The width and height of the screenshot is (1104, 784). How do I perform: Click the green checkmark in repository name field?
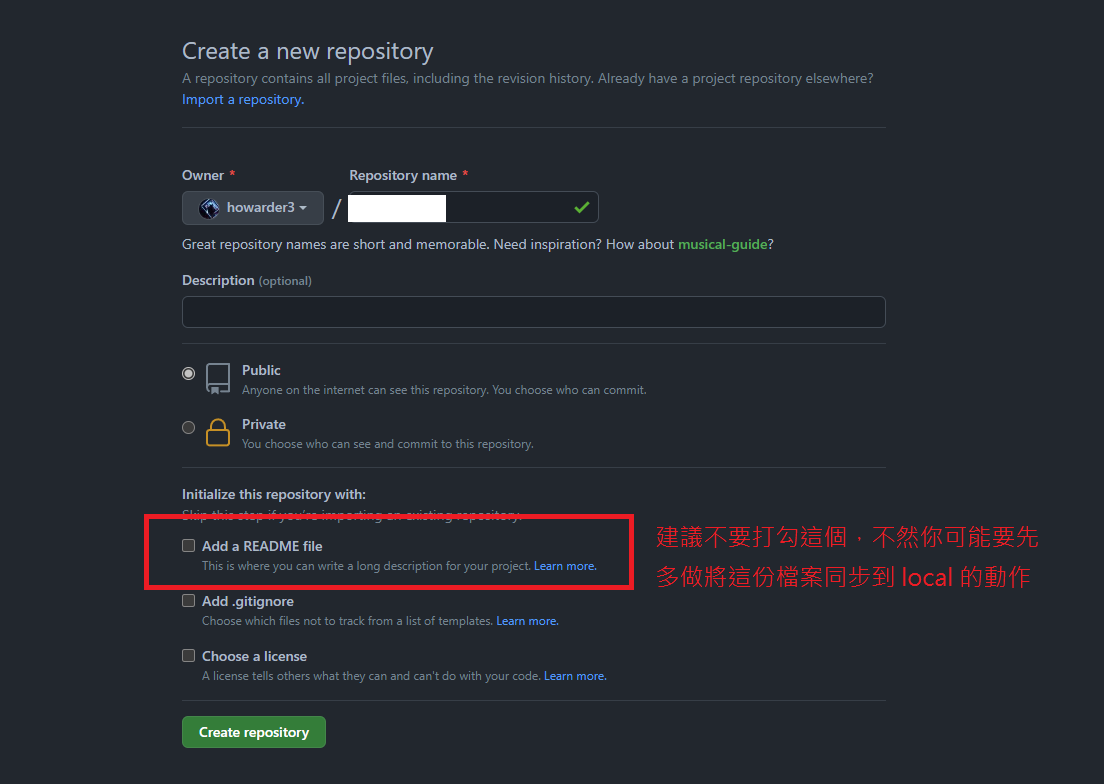582,207
